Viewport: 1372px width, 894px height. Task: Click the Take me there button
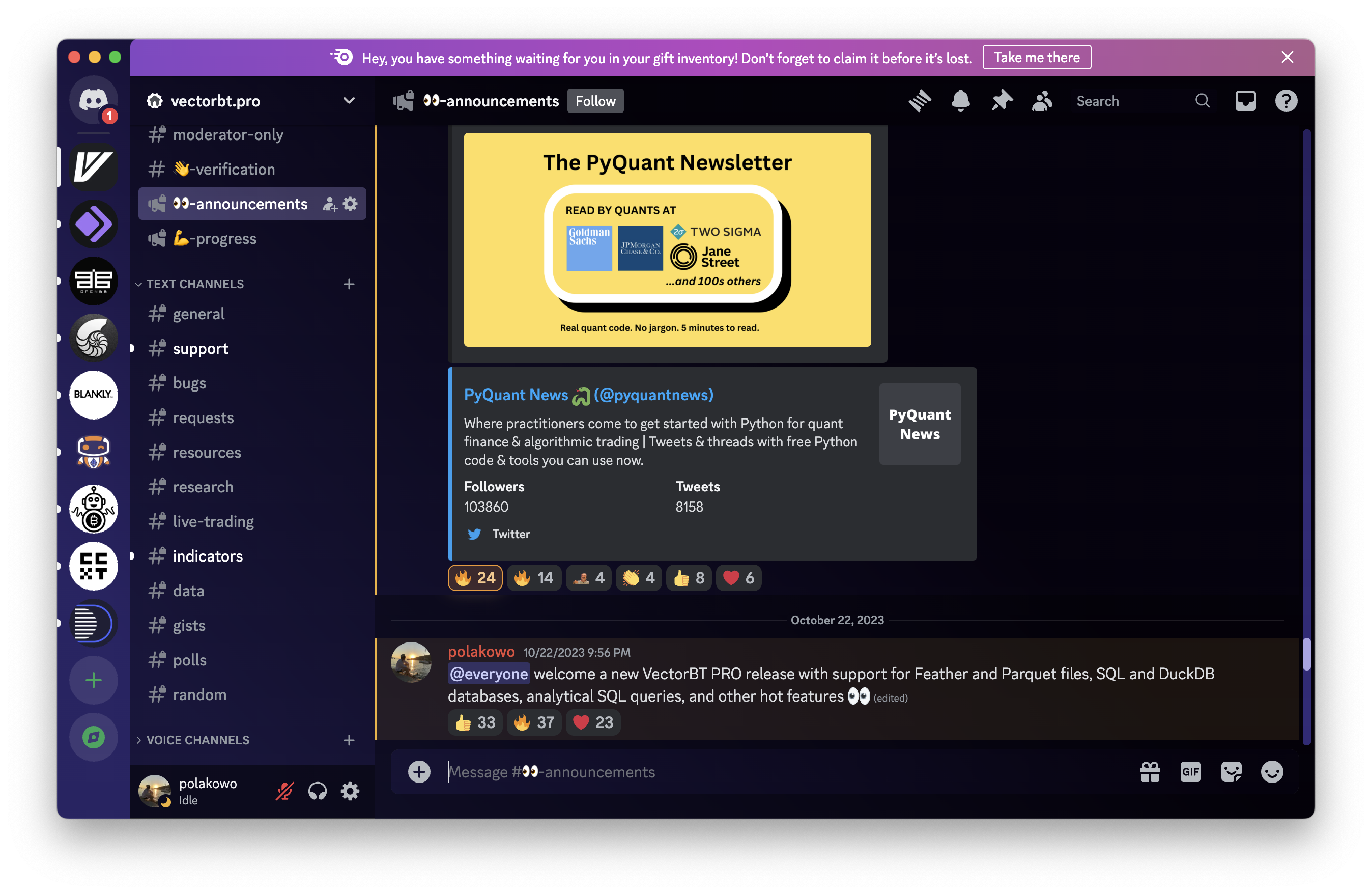tap(1036, 57)
